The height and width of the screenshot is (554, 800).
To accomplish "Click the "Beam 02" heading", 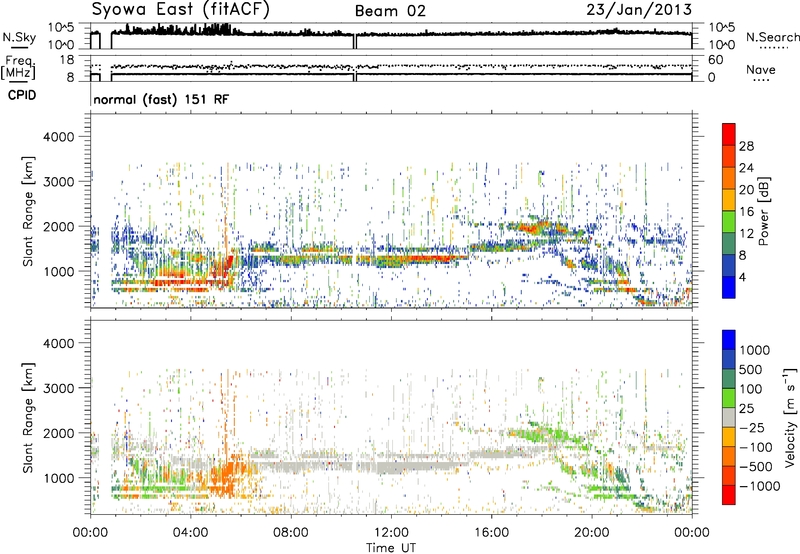I will point(390,11).
